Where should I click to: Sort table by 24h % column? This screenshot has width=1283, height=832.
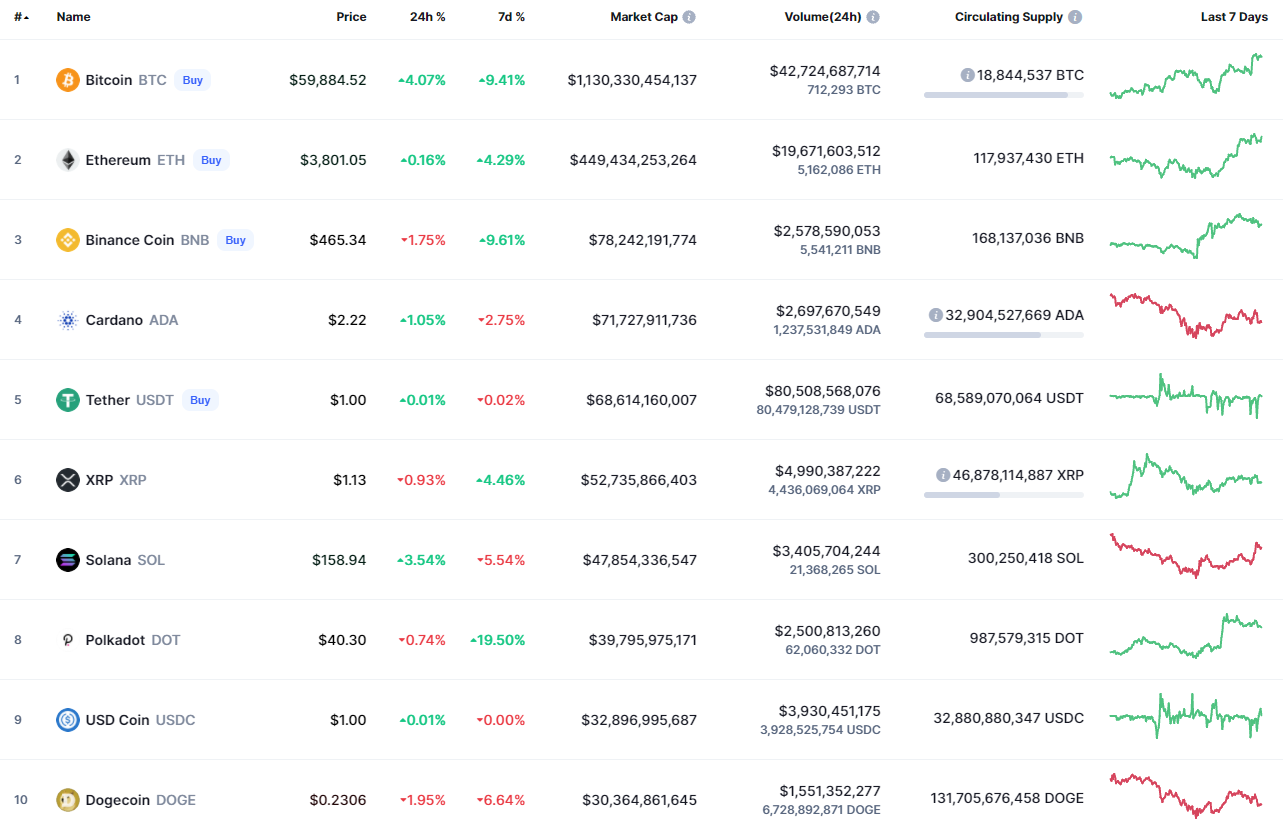tap(428, 17)
